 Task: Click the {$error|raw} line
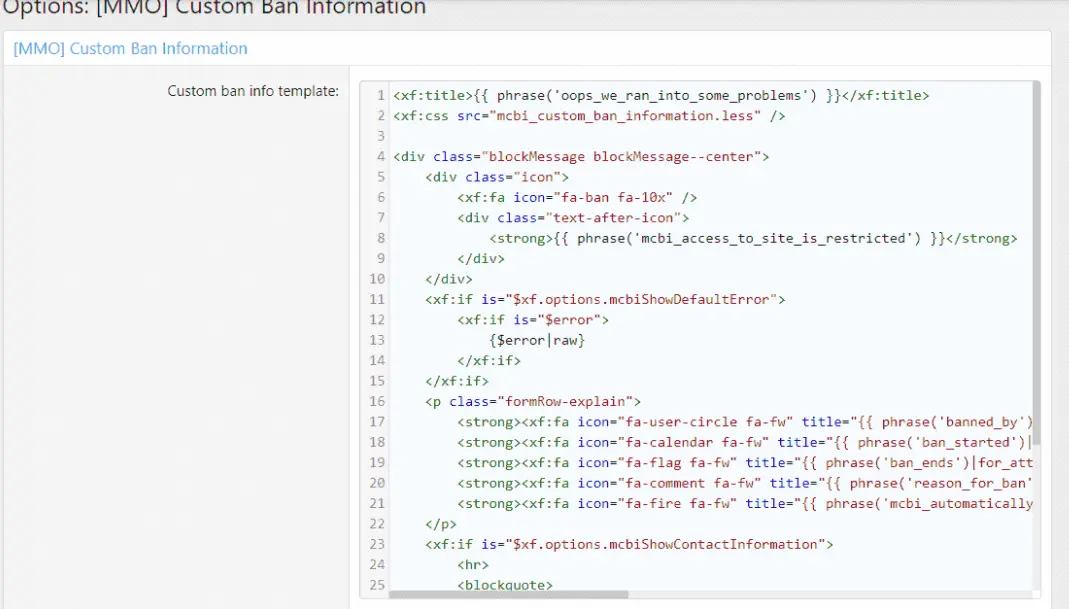tap(537, 340)
